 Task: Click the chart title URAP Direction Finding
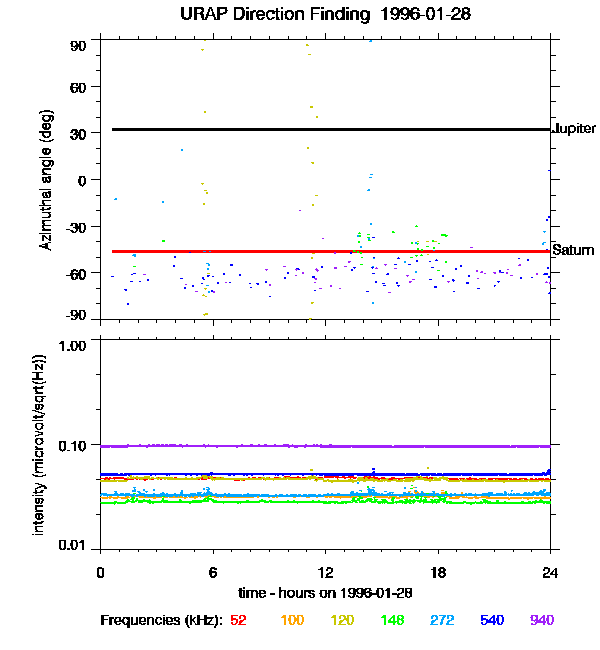coord(326,15)
